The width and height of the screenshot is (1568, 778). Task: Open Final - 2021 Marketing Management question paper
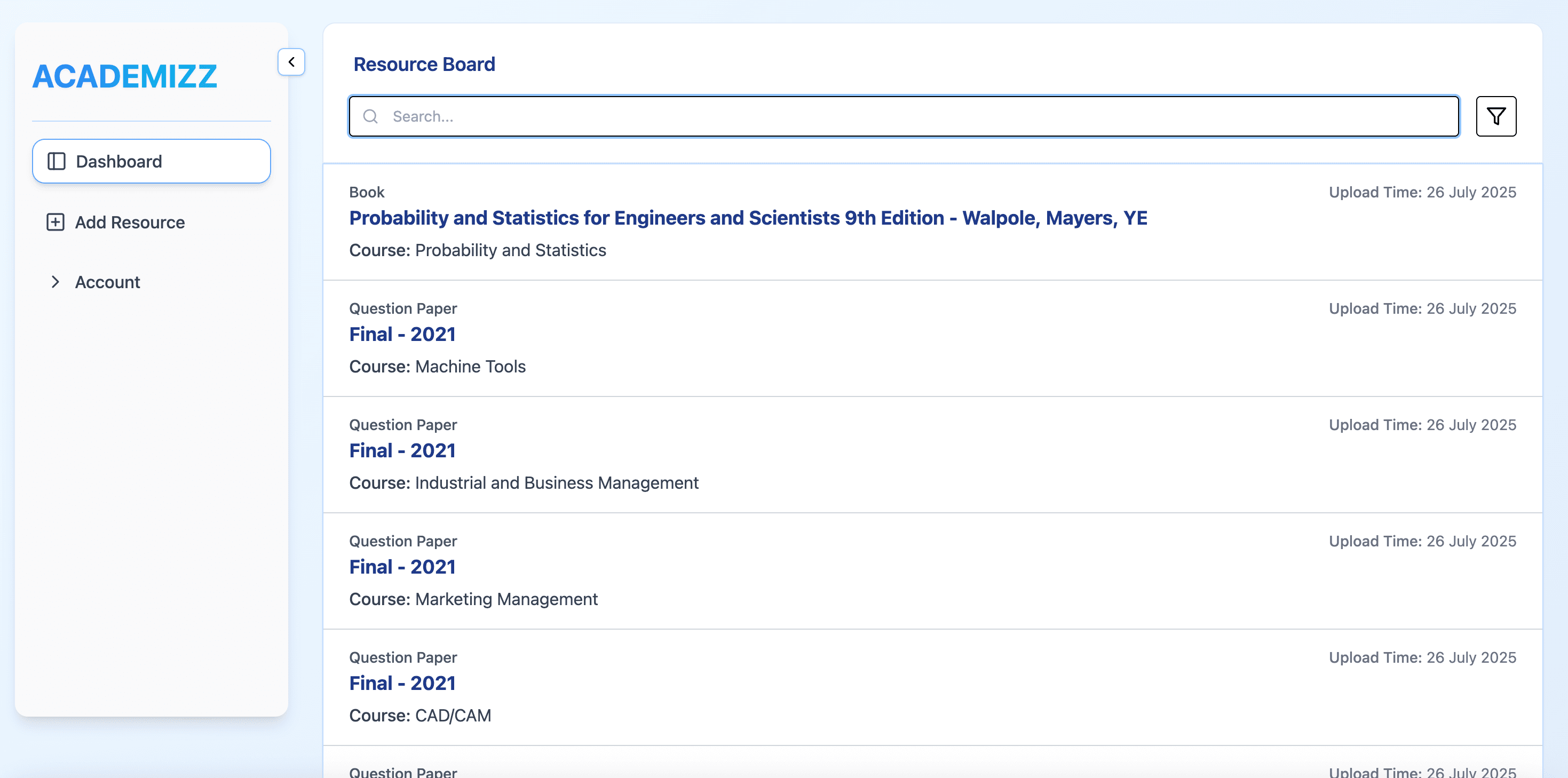tap(402, 566)
